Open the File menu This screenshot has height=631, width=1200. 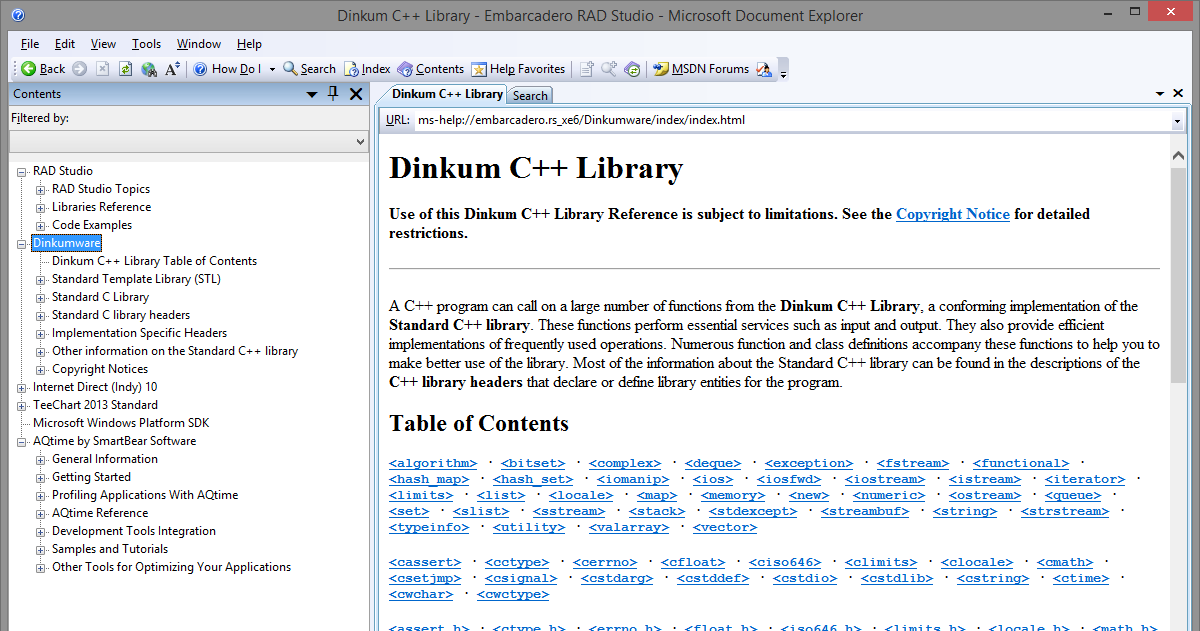(x=30, y=44)
